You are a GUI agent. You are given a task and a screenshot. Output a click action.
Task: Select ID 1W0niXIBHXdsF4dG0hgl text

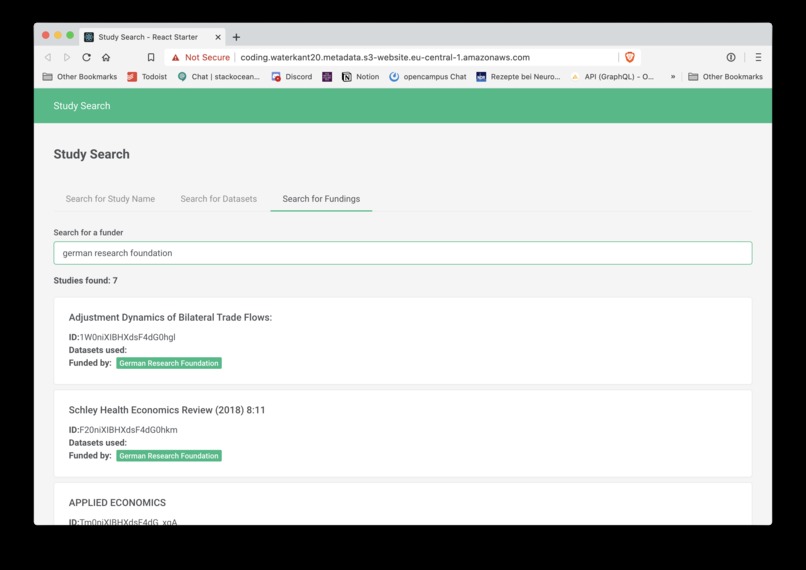(x=122, y=337)
